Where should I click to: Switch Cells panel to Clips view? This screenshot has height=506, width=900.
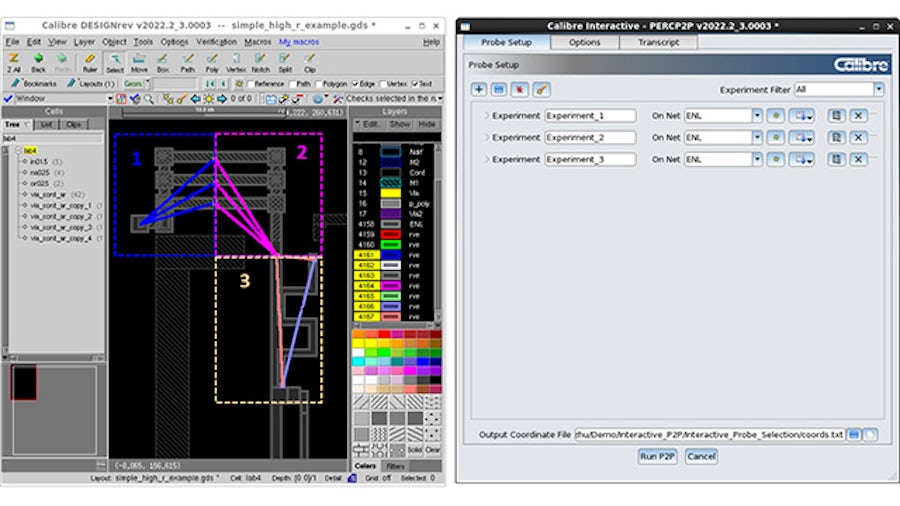click(x=73, y=124)
